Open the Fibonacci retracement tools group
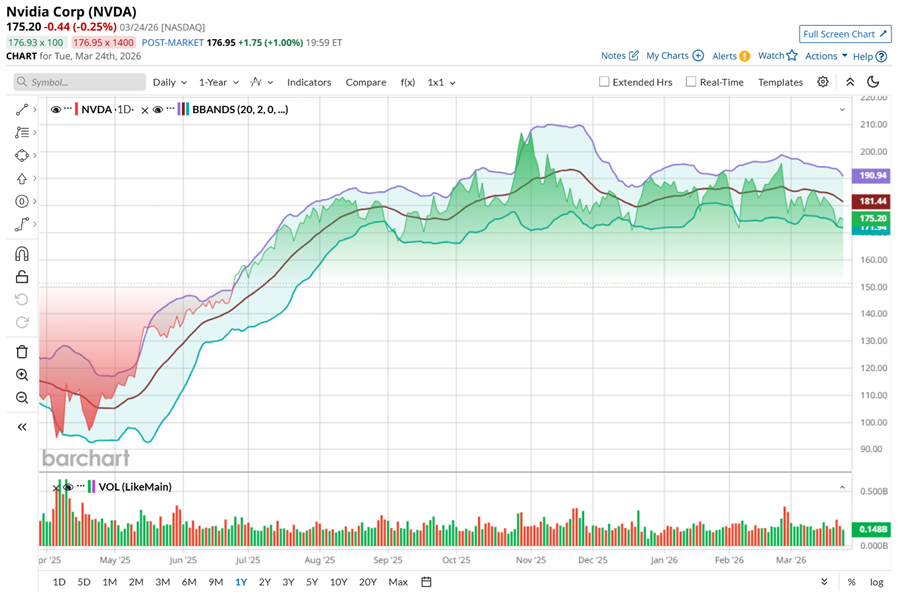 [22, 132]
